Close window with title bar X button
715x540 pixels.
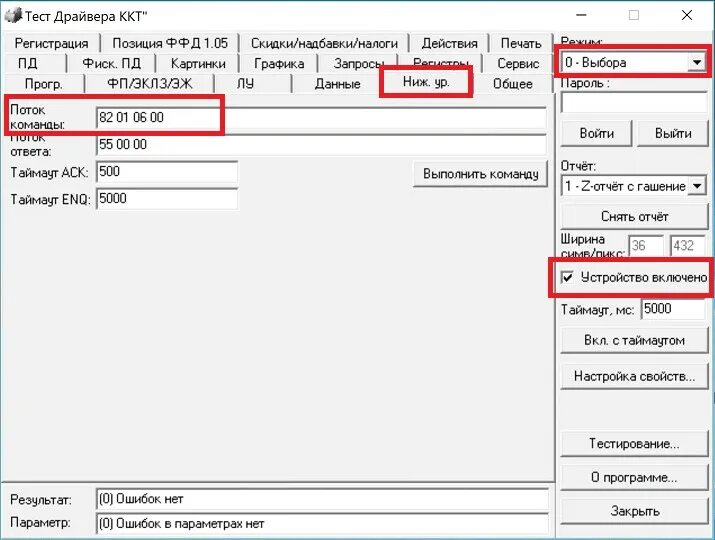point(687,15)
